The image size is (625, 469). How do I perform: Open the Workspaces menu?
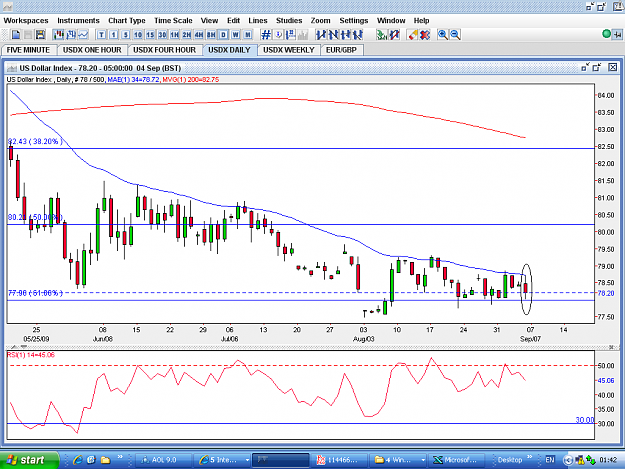[x=26, y=21]
